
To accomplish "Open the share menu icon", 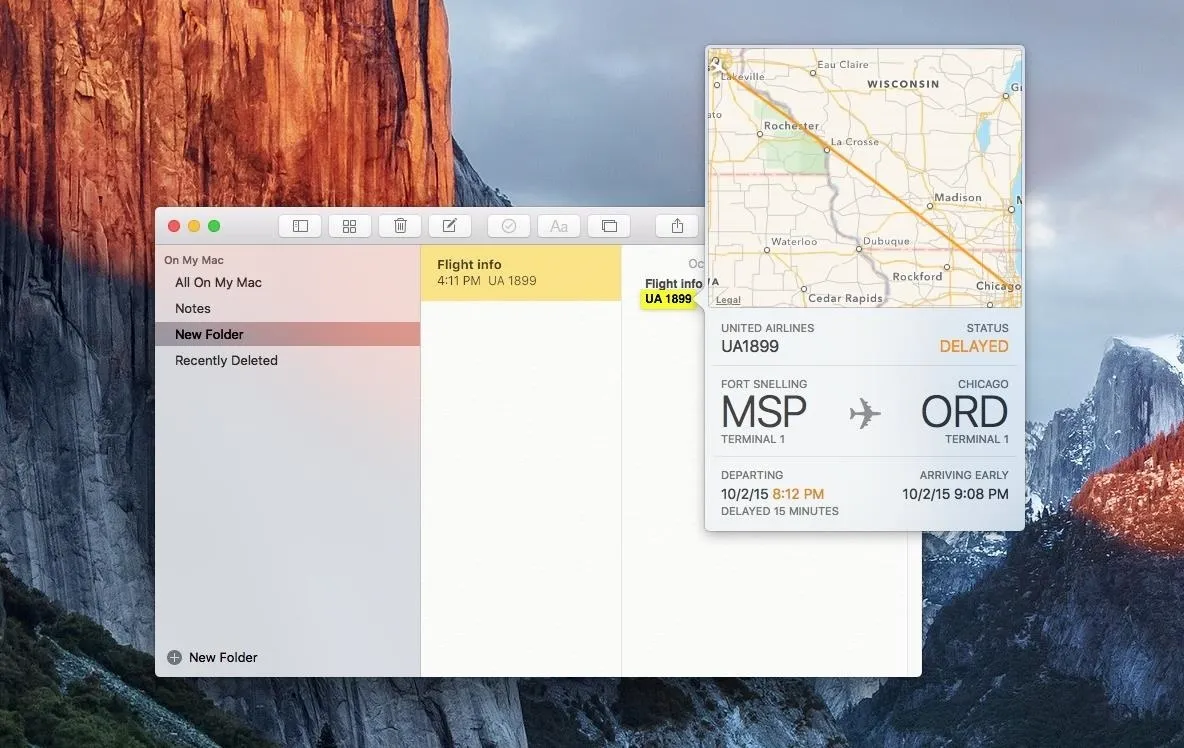I will click(x=677, y=226).
